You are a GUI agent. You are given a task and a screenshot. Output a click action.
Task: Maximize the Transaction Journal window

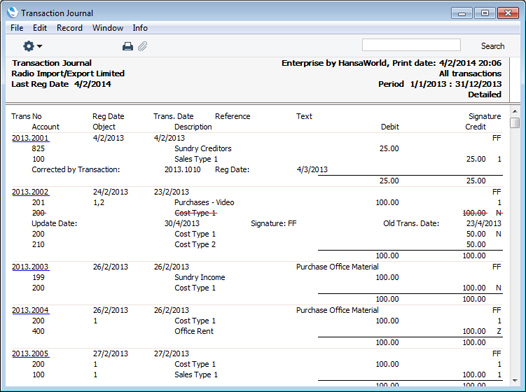[x=484, y=13]
